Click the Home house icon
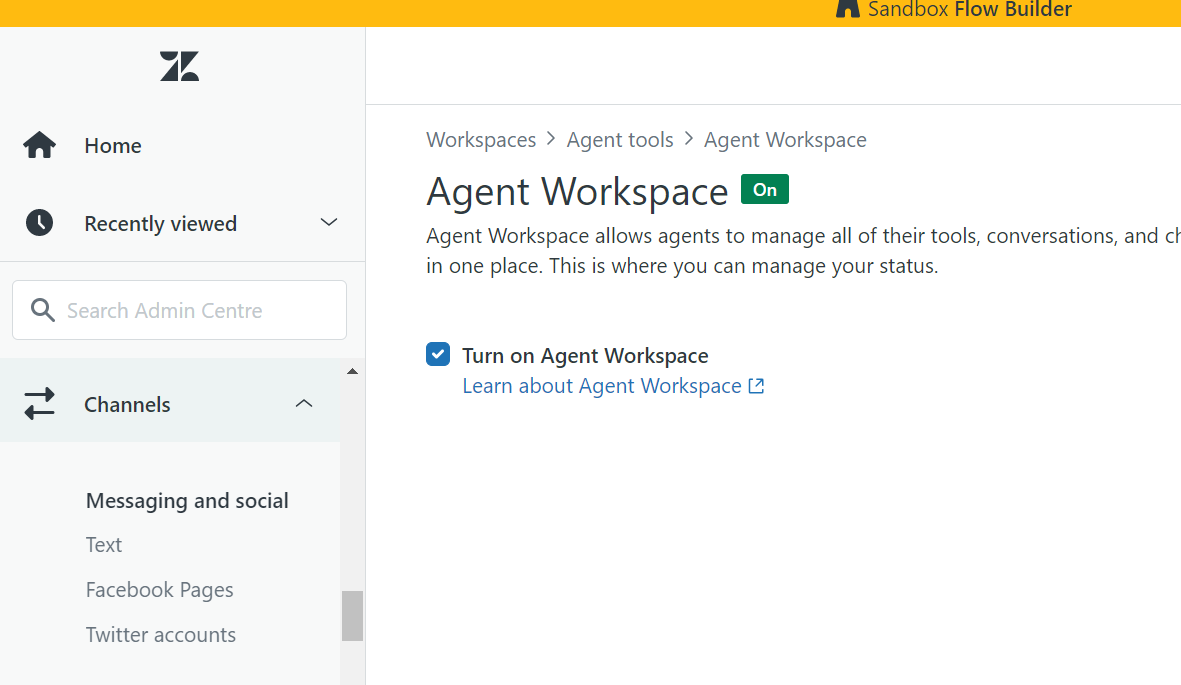This screenshot has height=685, width=1181. pyautogui.click(x=40, y=145)
